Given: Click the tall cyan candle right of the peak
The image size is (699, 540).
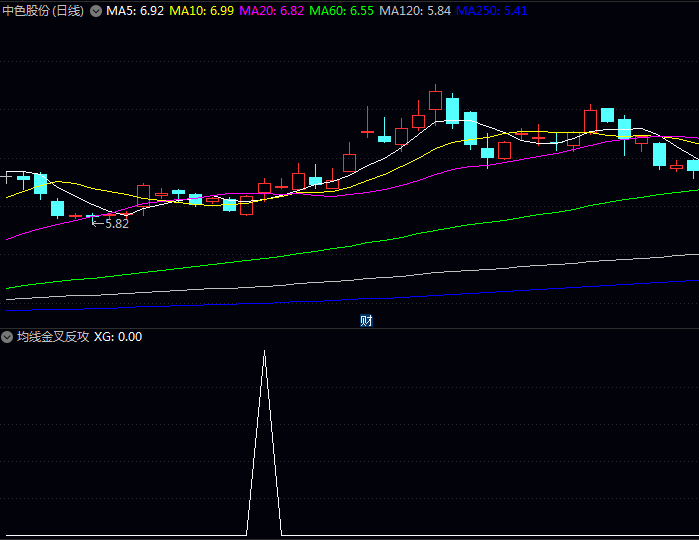Looking at the screenshot, I should (452, 110).
